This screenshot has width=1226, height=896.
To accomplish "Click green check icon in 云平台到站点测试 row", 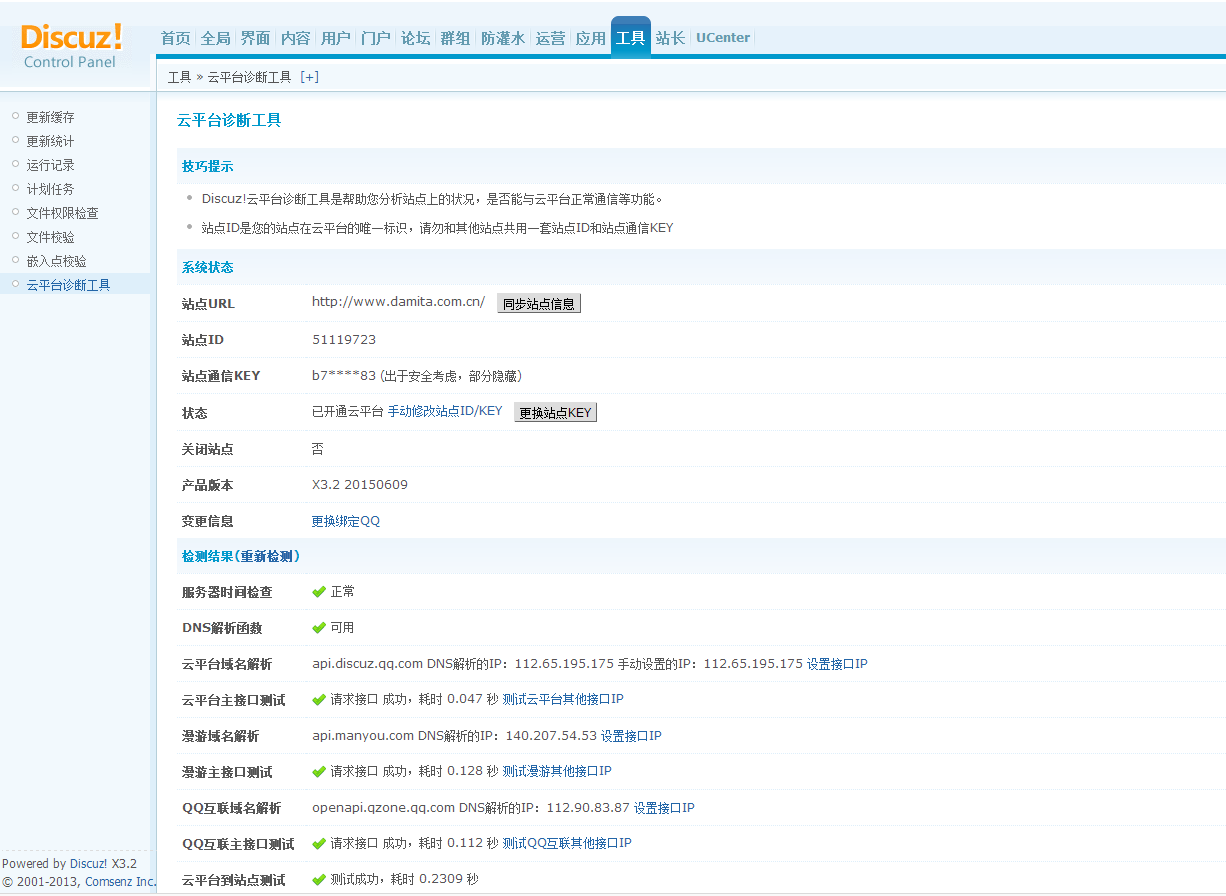I will click(319, 880).
